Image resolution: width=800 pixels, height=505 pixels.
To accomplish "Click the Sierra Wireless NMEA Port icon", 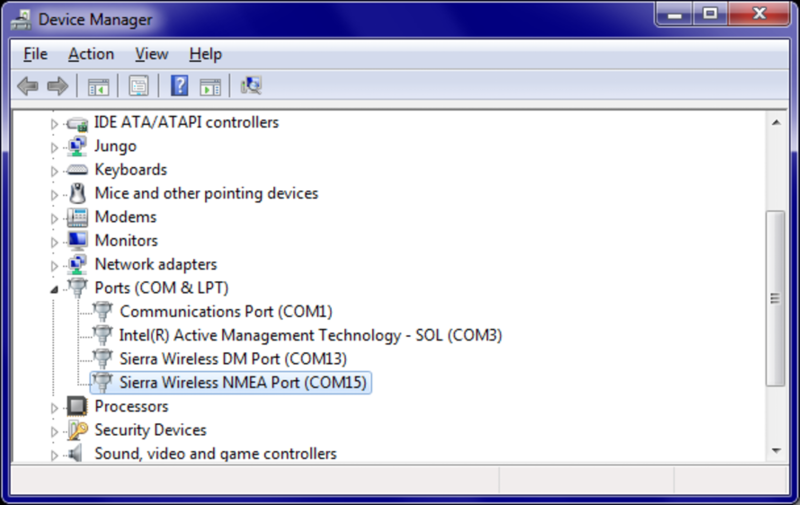I will 102,383.
